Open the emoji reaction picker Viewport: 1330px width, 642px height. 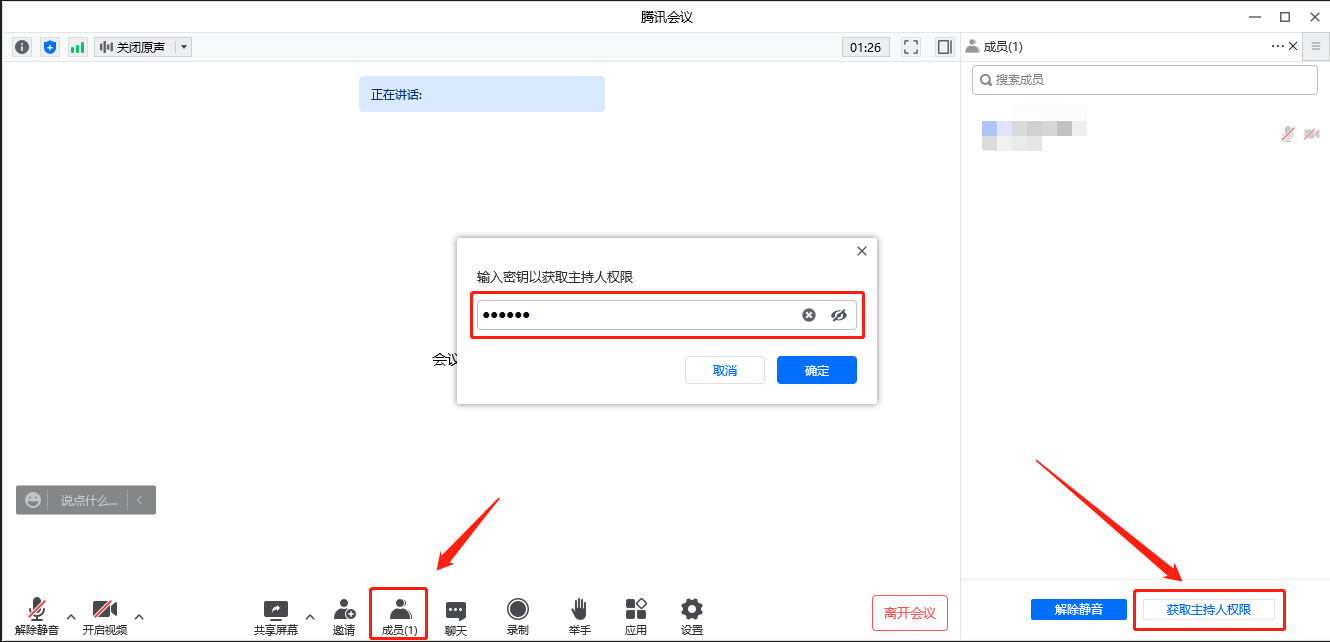point(33,500)
